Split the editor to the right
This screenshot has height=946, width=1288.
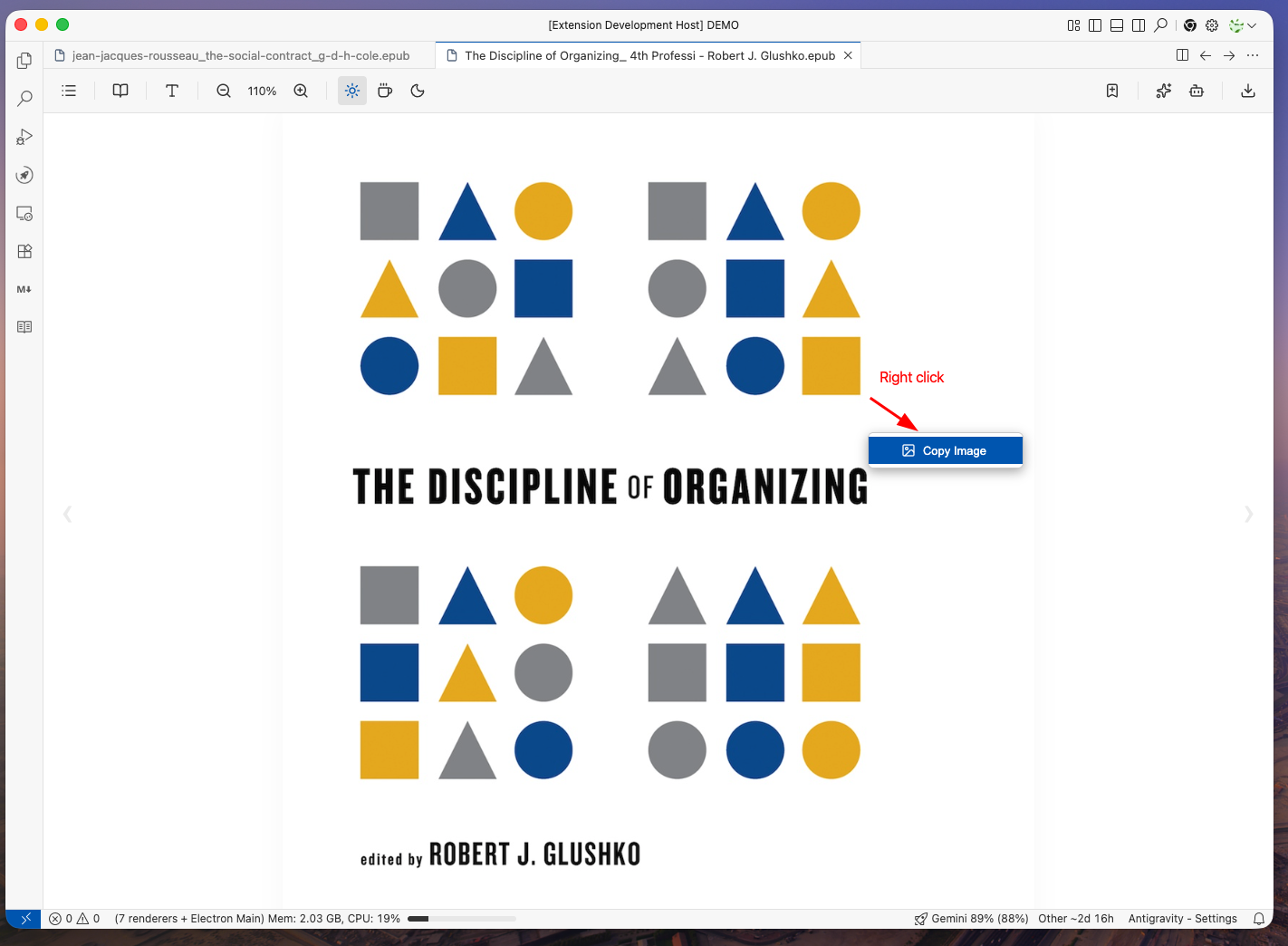pyautogui.click(x=1182, y=55)
